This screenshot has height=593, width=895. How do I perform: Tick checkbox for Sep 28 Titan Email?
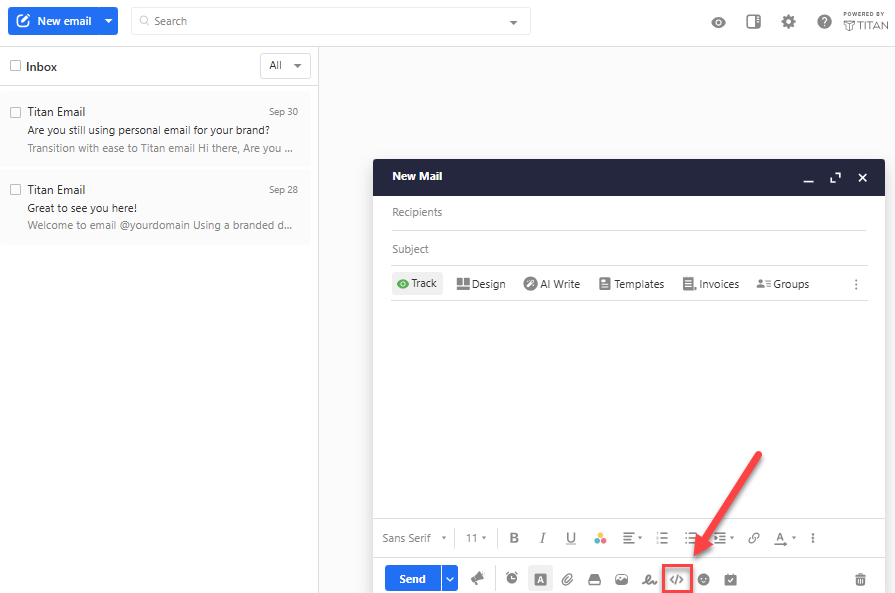[x=15, y=189]
